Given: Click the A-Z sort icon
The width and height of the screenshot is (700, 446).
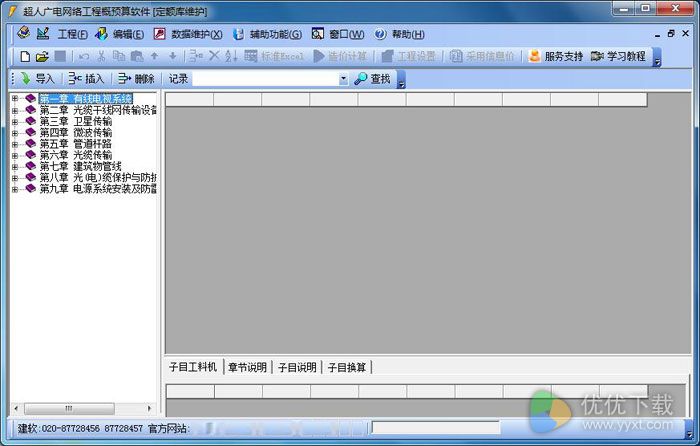Looking at the screenshot, I should click(231, 56).
